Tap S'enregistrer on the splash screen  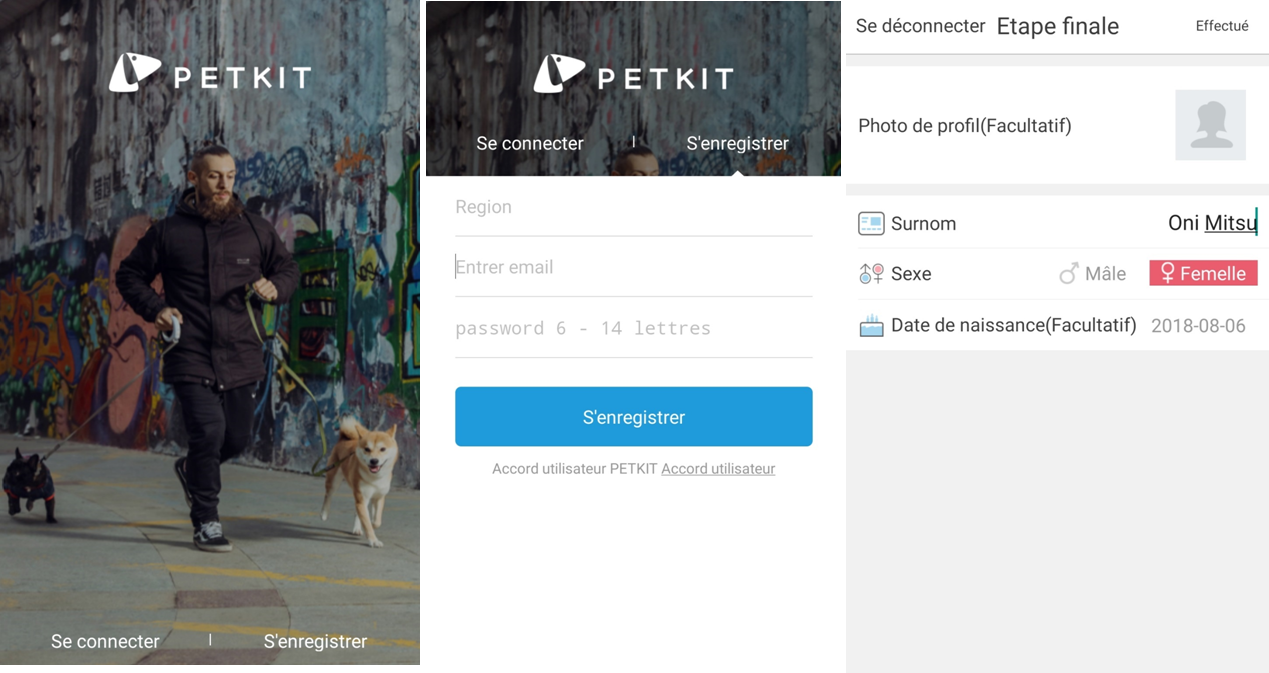315,641
